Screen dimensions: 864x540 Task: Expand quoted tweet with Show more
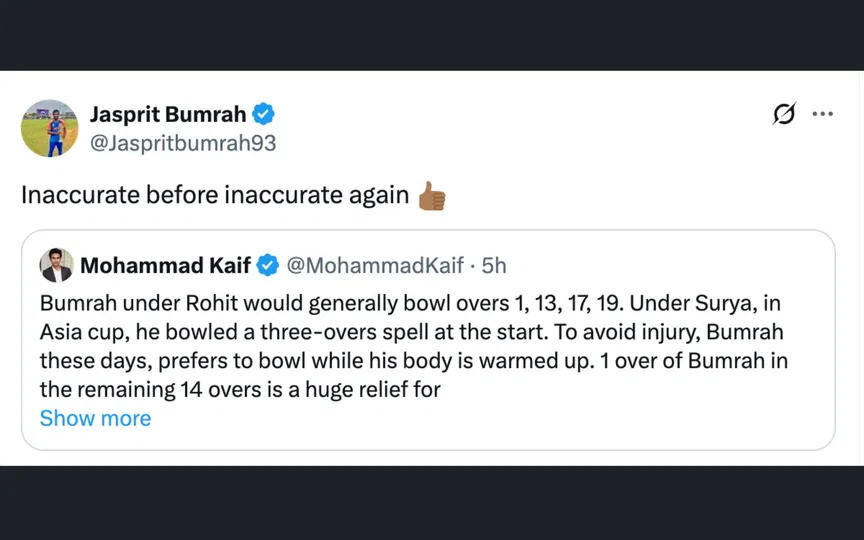[95, 418]
